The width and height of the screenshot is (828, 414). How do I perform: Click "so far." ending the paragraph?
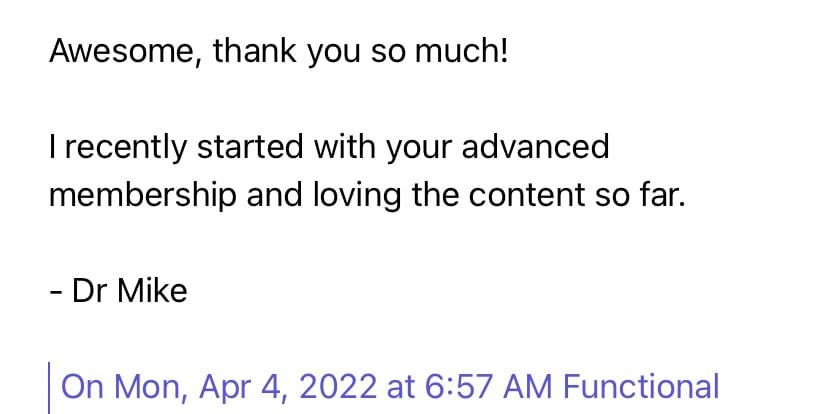pos(639,194)
